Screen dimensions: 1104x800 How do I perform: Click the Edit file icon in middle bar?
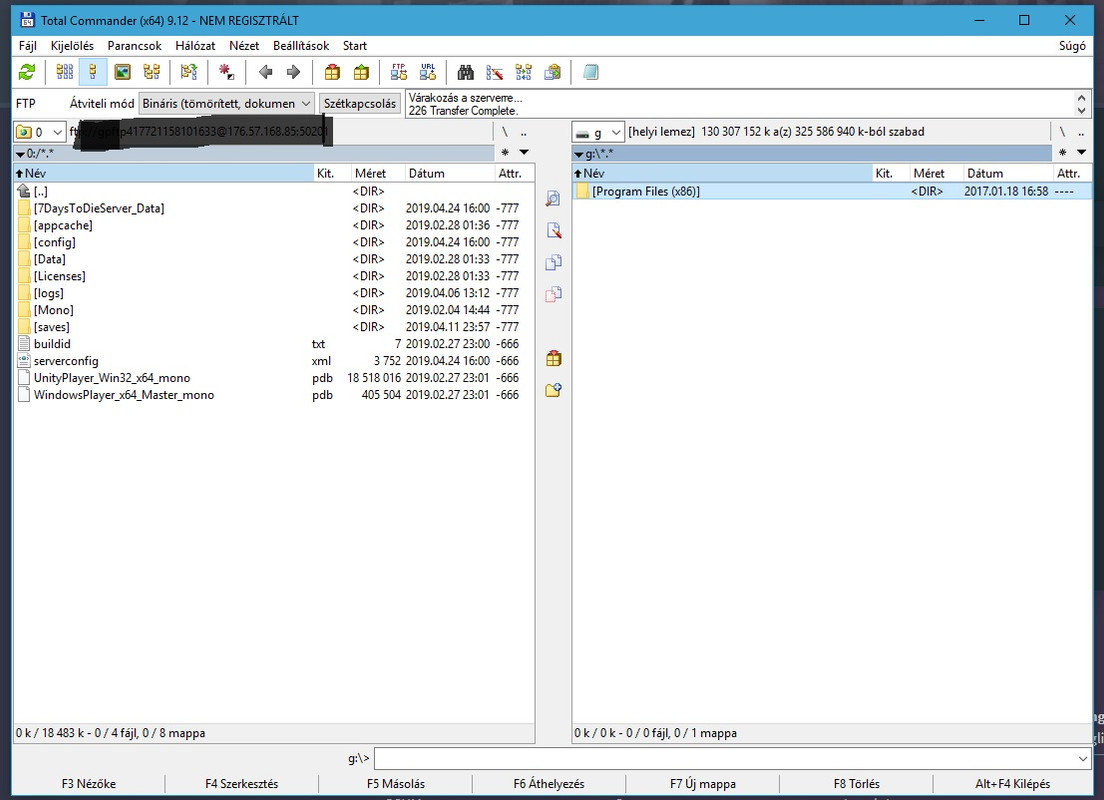click(553, 230)
